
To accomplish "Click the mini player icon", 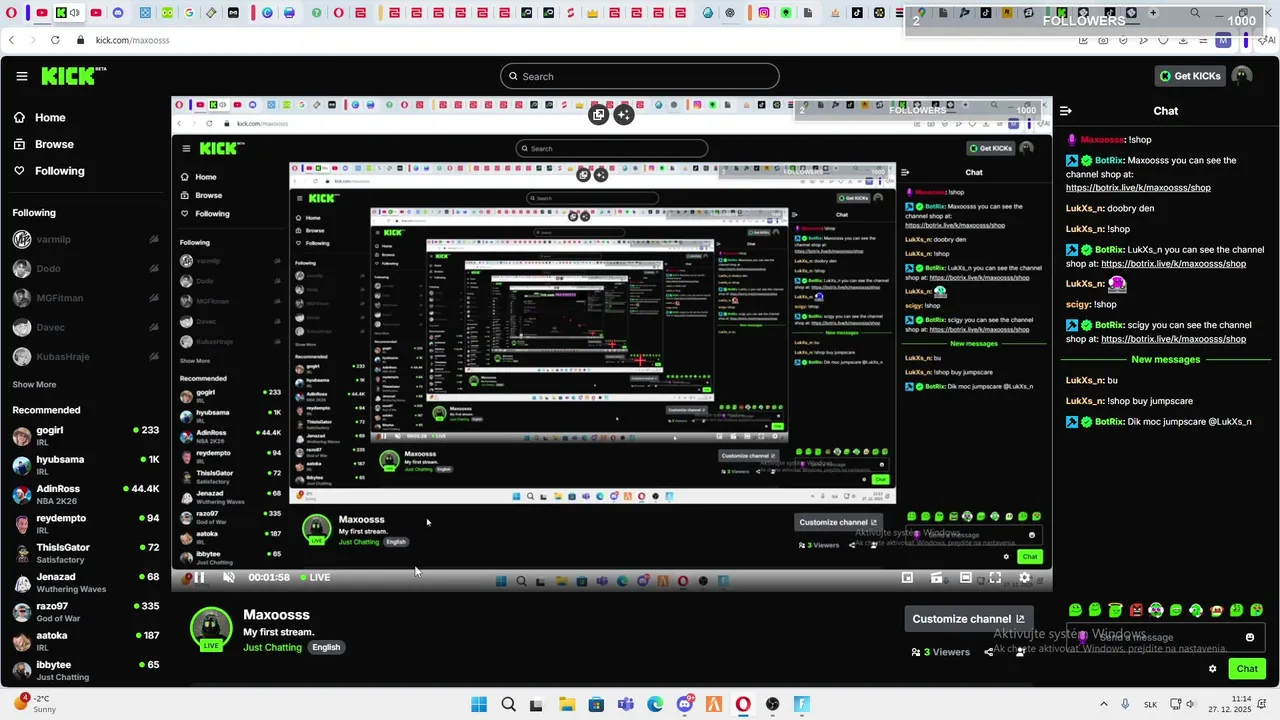I will [907, 577].
